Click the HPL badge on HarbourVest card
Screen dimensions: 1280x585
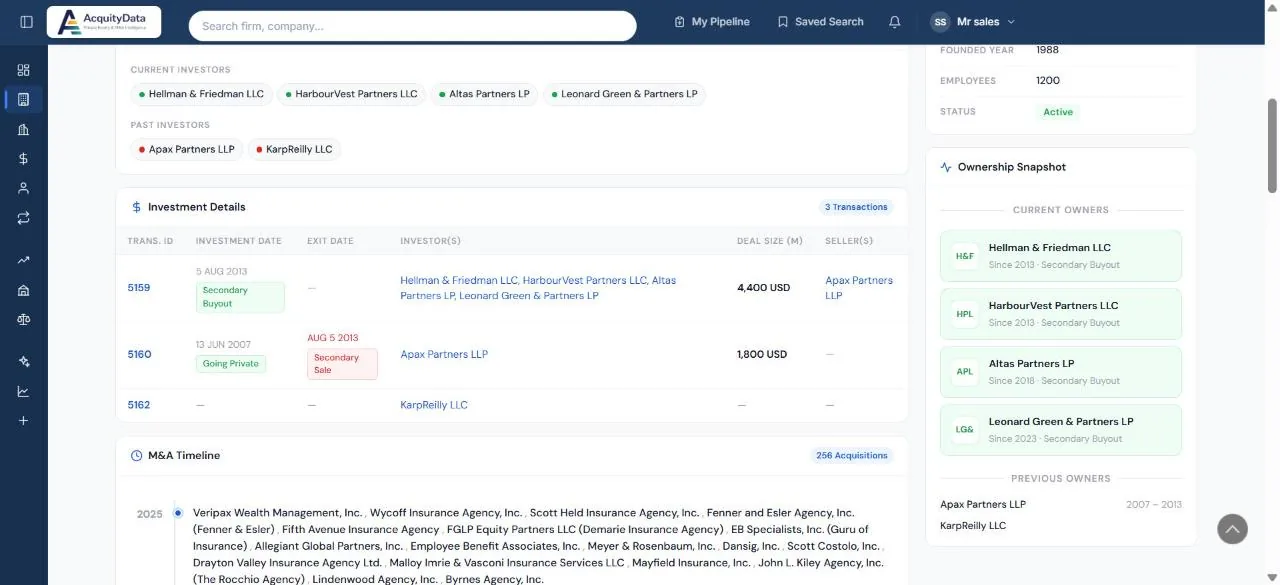pyautogui.click(x=964, y=314)
